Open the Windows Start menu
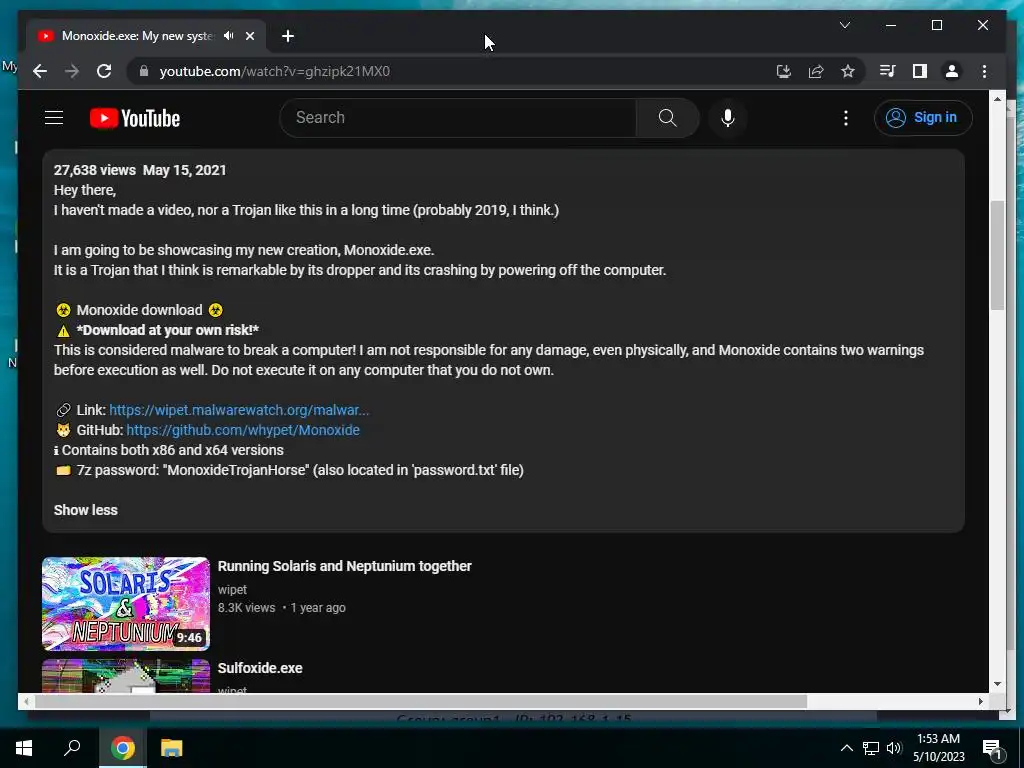The width and height of the screenshot is (1024, 768). pos(24,748)
